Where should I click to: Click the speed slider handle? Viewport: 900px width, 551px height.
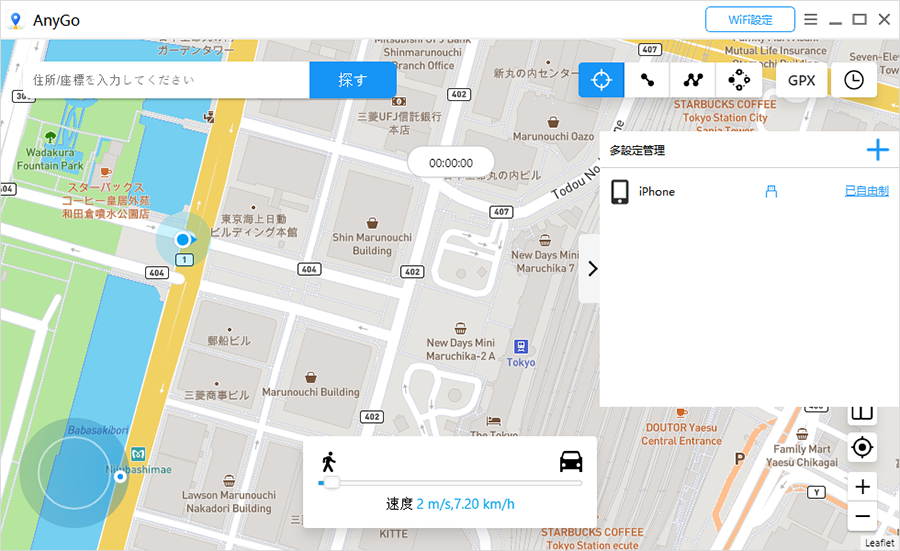(330, 483)
